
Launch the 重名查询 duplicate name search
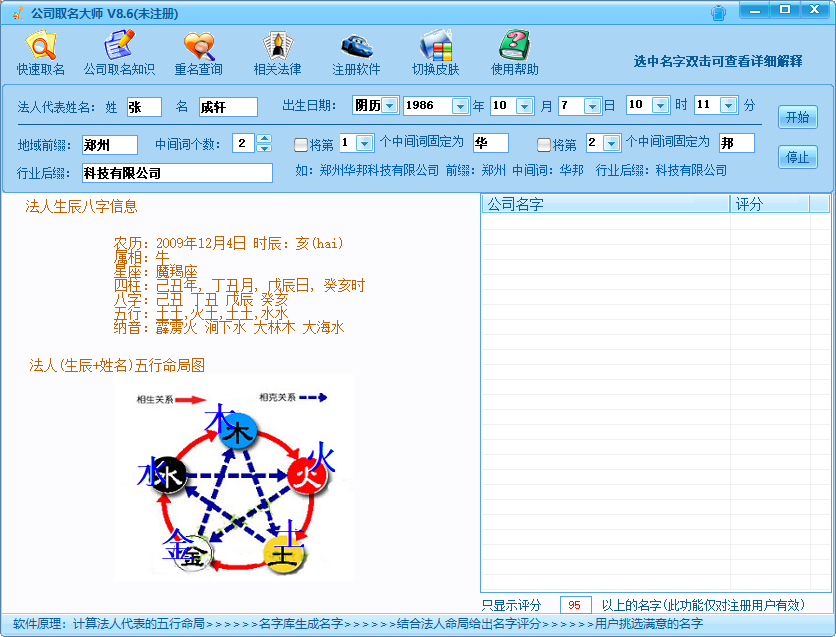(198, 53)
